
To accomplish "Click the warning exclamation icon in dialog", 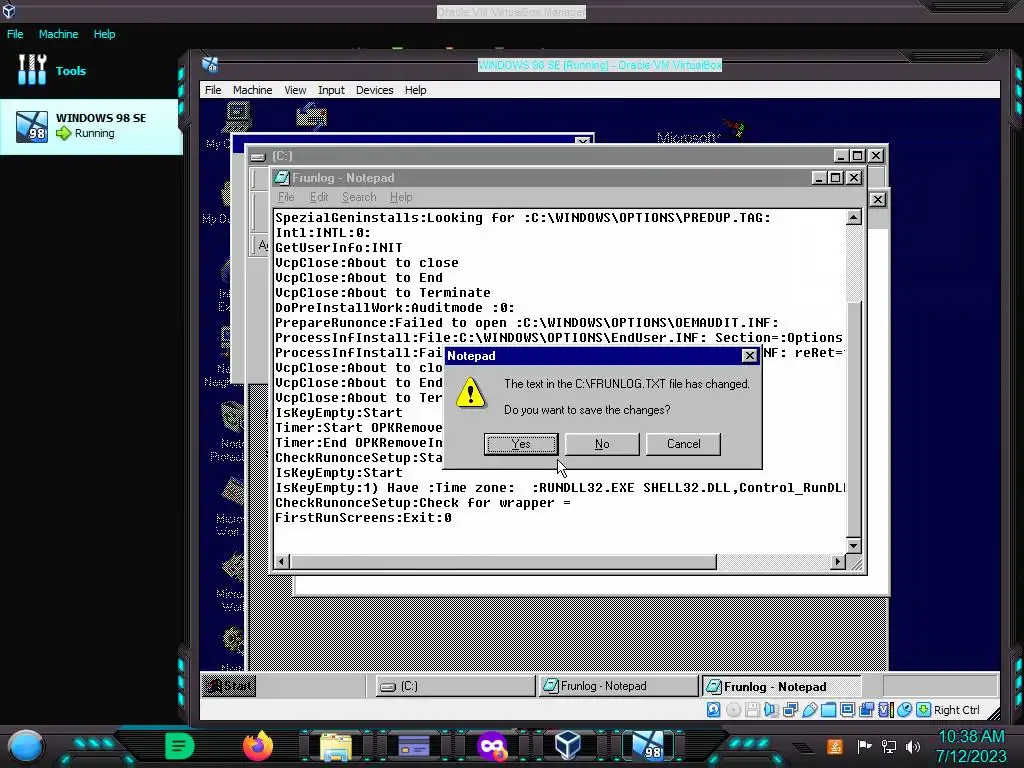I will [x=470, y=393].
